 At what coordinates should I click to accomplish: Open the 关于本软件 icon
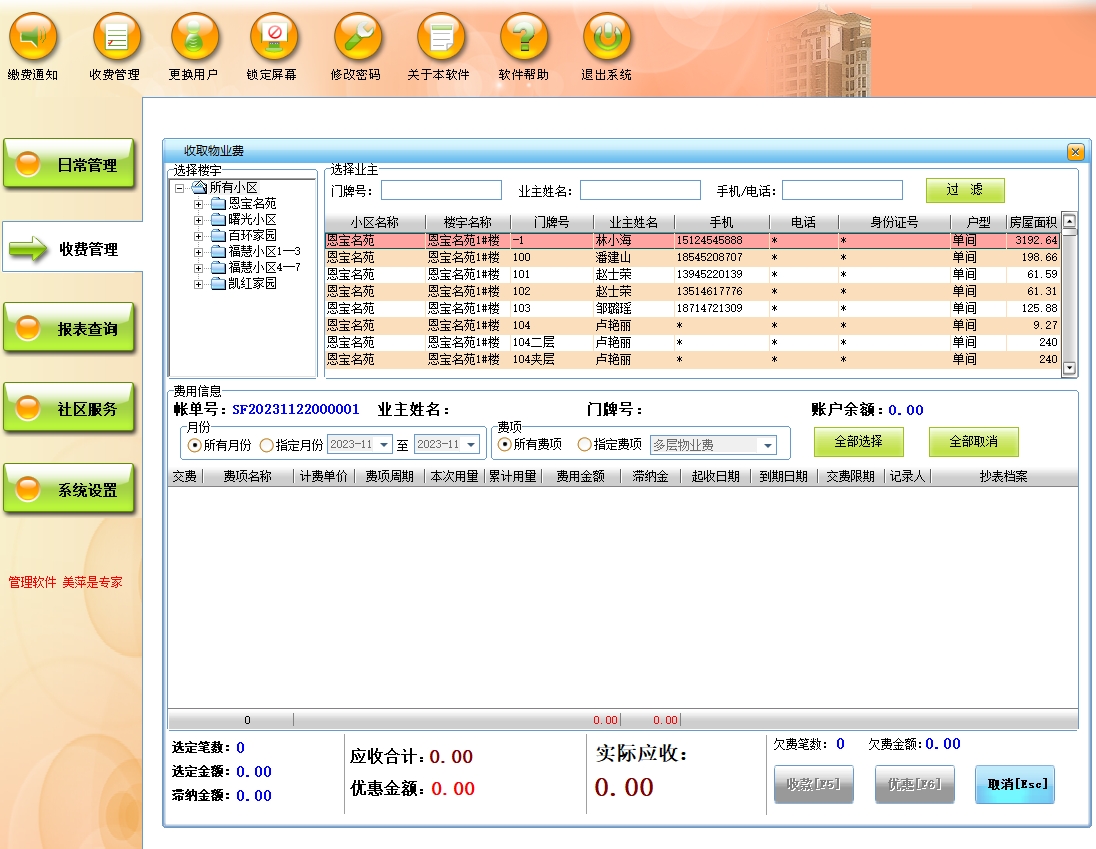[440, 39]
